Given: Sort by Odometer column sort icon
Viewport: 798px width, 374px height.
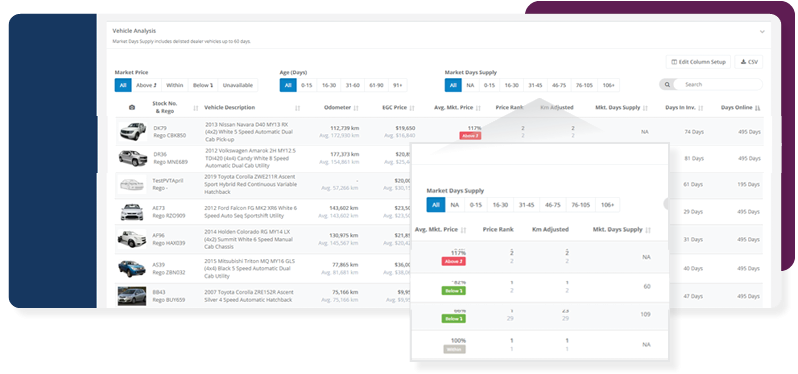Looking at the screenshot, I should point(356,108).
